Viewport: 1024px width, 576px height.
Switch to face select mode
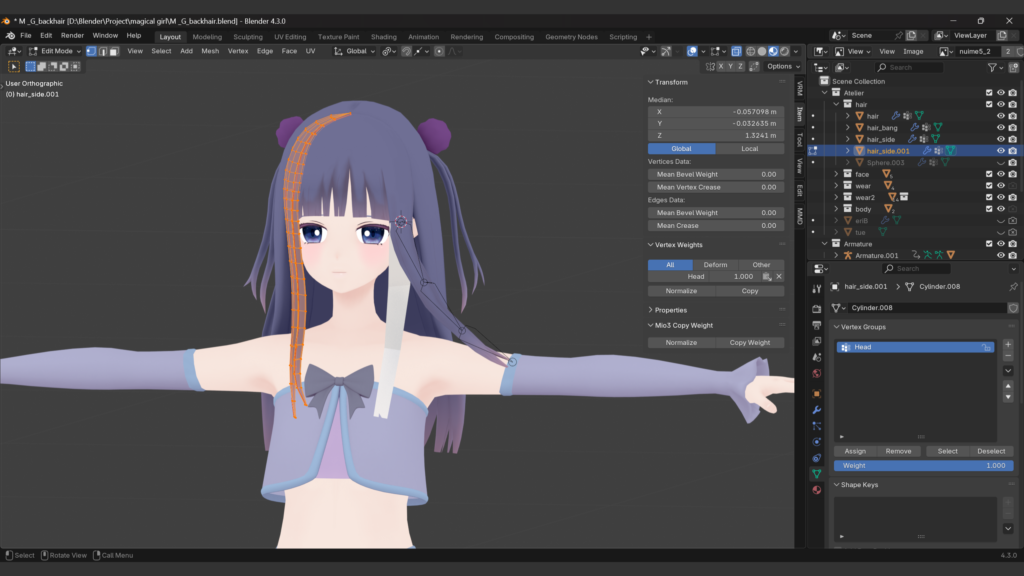click(114, 51)
